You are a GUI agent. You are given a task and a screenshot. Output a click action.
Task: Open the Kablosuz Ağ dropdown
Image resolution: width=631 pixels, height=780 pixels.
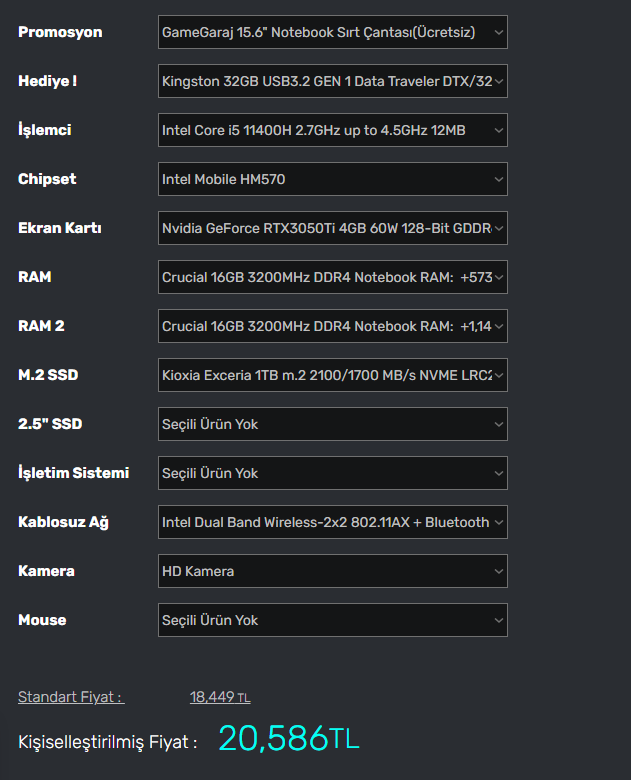332,522
